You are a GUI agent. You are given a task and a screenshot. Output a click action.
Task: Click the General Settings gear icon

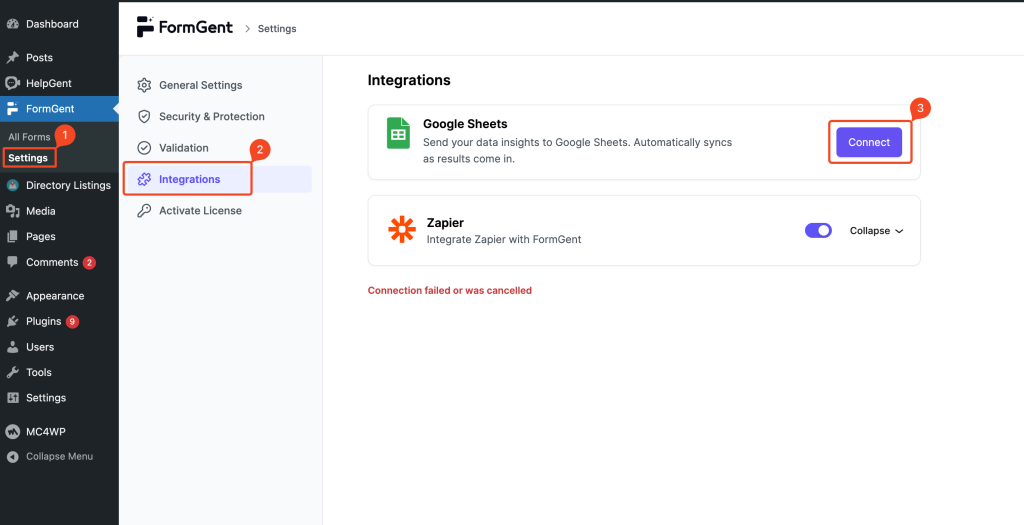tap(144, 86)
